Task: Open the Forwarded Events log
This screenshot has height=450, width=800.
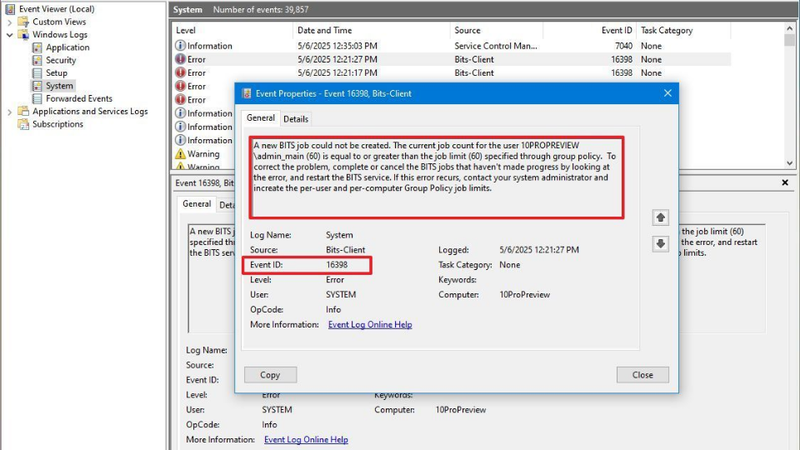Action: click(79, 98)
